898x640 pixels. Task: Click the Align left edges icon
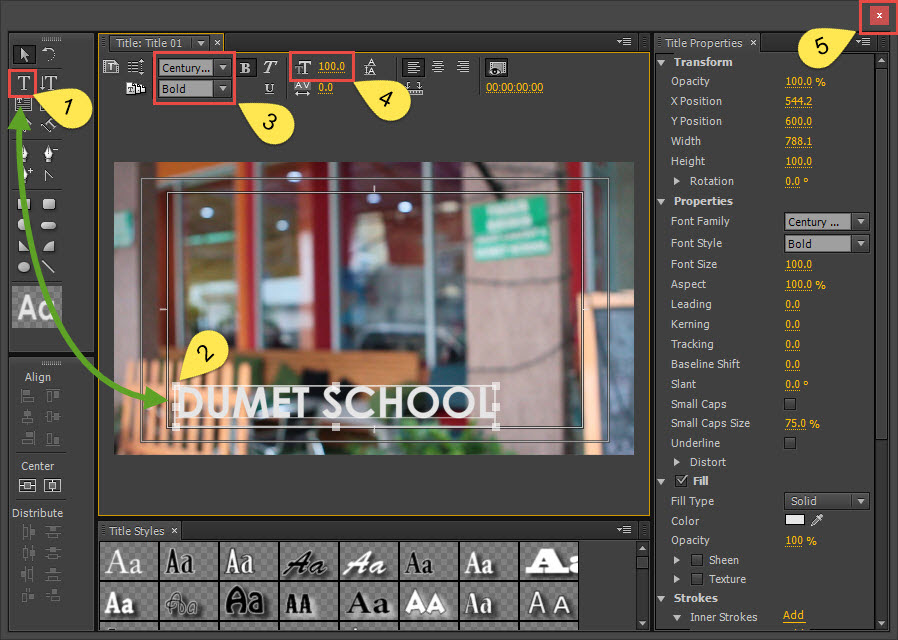tap(27, 396)
